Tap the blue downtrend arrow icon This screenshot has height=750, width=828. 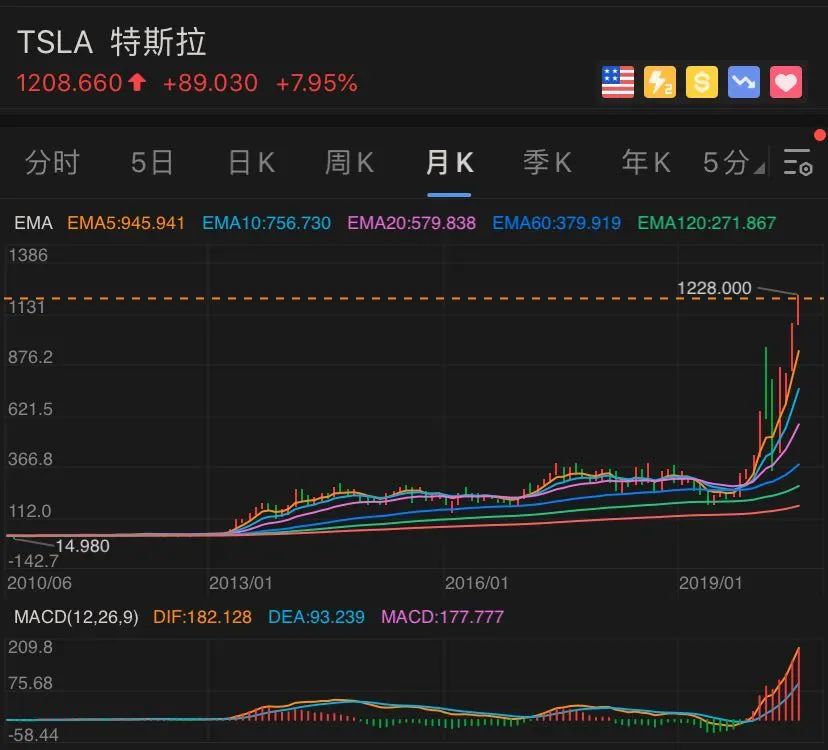(x=744, y=82)
